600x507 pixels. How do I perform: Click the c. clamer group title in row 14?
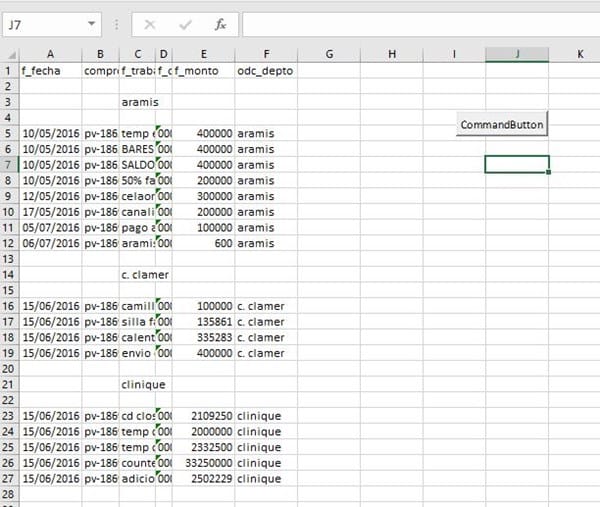click(145, 275)
